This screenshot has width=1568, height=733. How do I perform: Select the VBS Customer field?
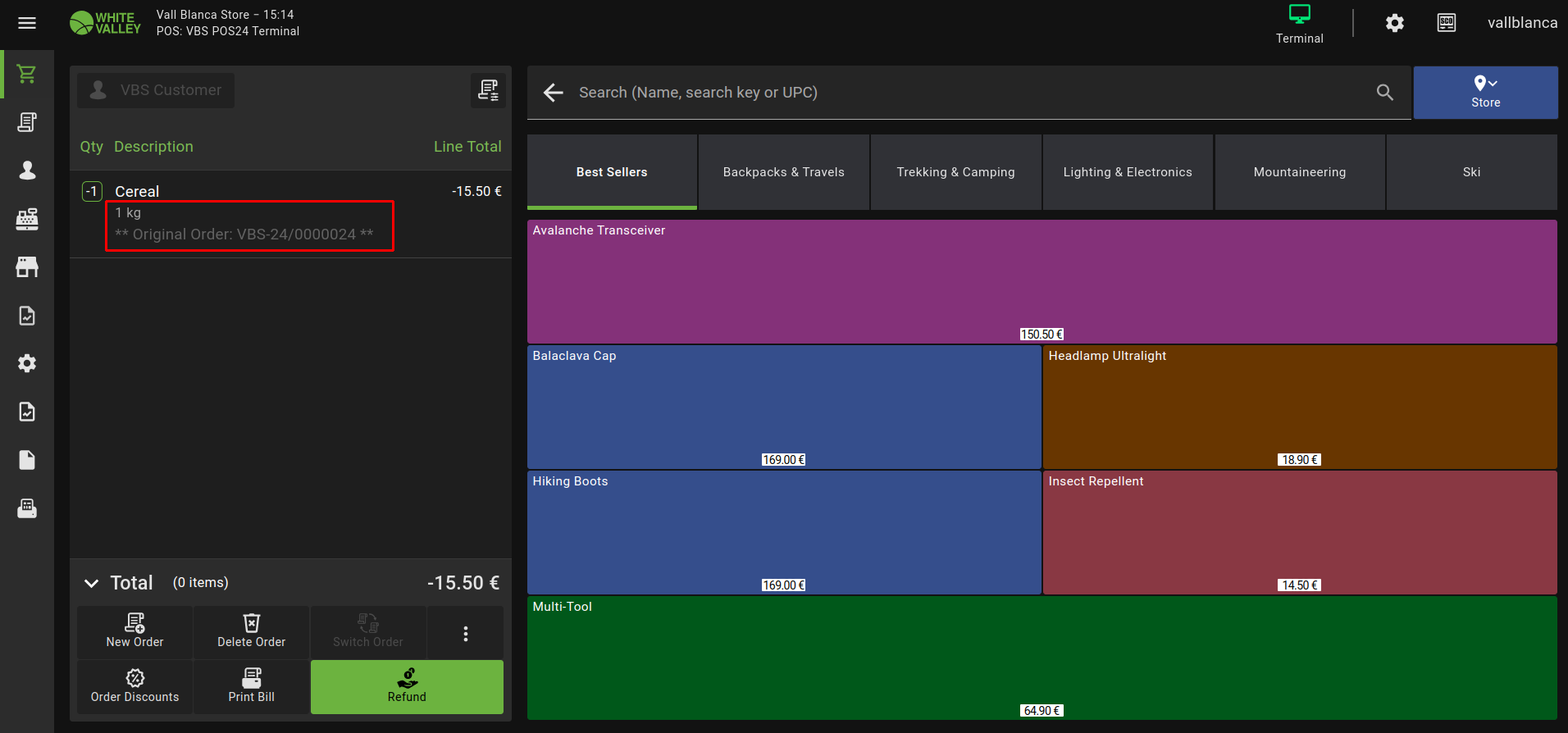click(156, 90)
